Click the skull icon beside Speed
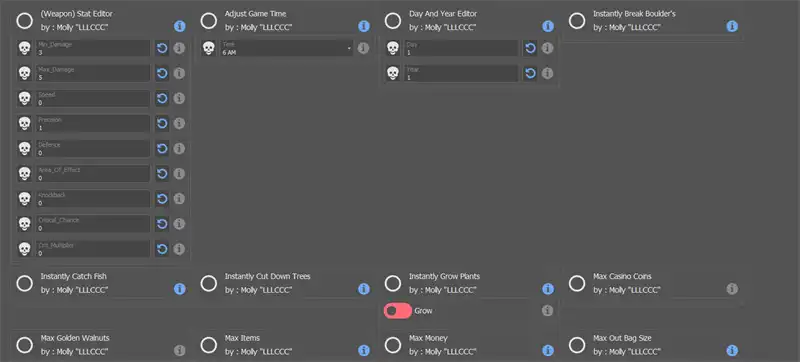The image size is (800, 362). (x=24, y=98)
